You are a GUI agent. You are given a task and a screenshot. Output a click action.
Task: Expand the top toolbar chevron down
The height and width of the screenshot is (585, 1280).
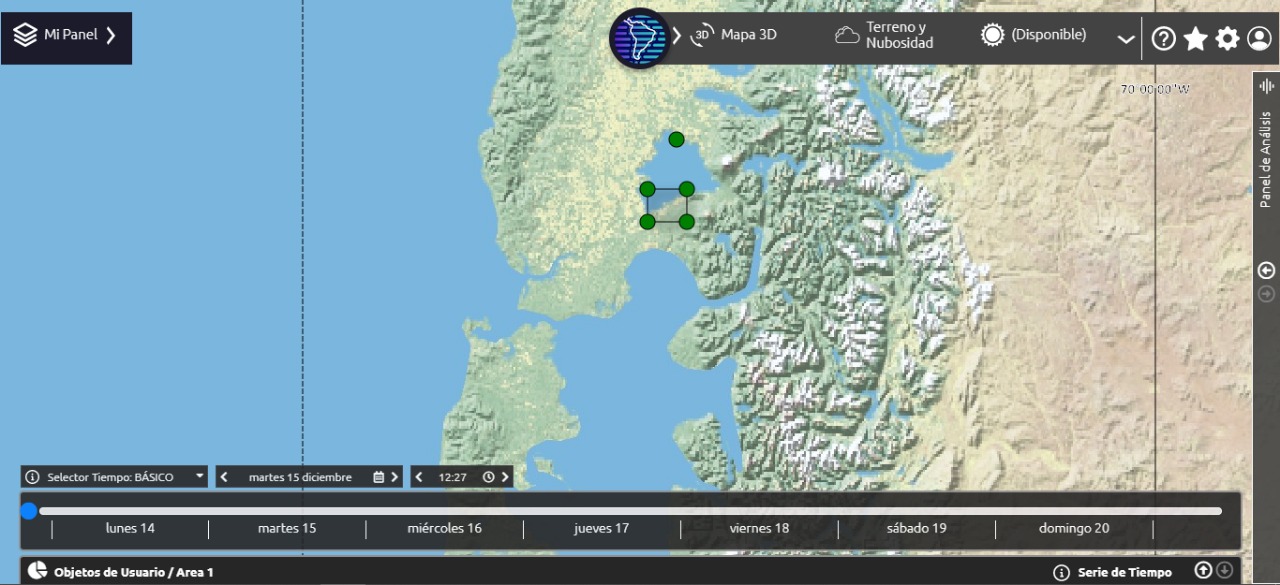1126,40
